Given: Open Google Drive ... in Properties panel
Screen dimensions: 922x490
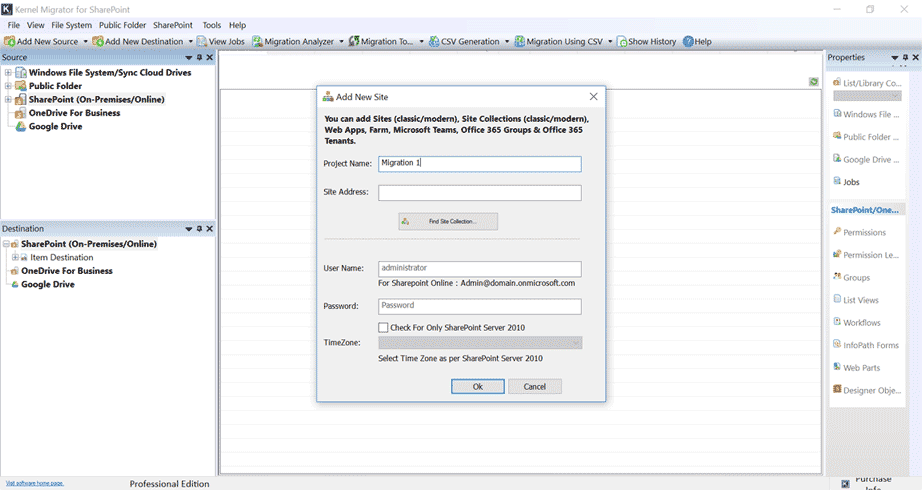Looking at the screenshot, I should tap(866, 159).
